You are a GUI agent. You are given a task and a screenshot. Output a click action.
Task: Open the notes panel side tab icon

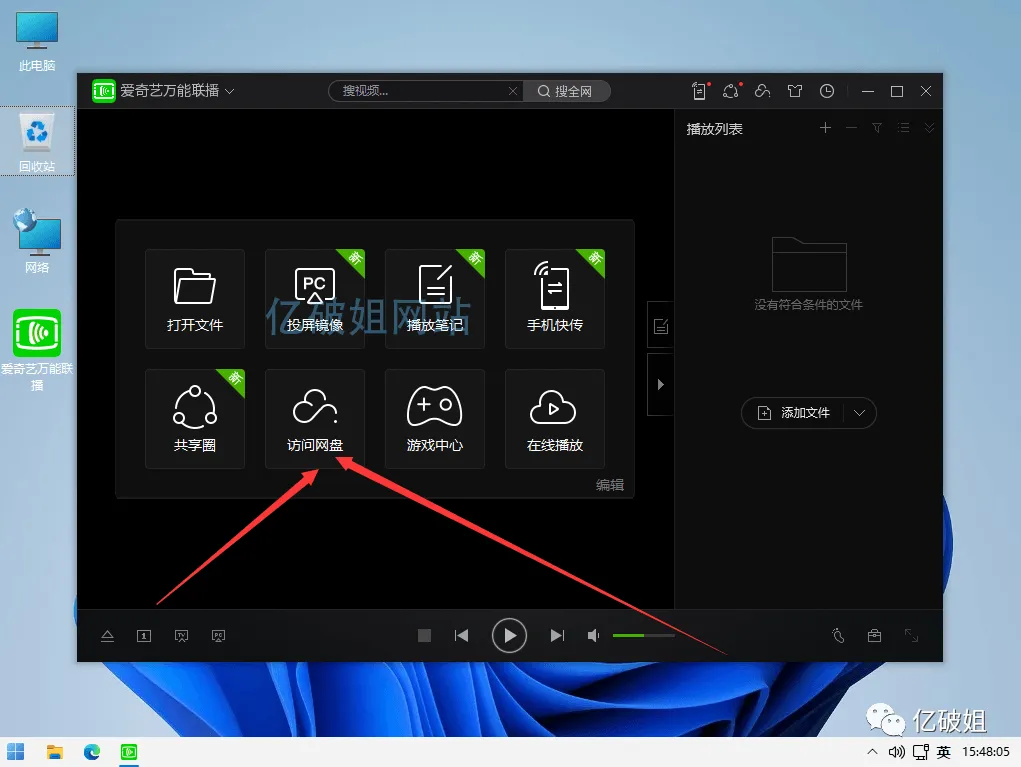click(660, 326)
